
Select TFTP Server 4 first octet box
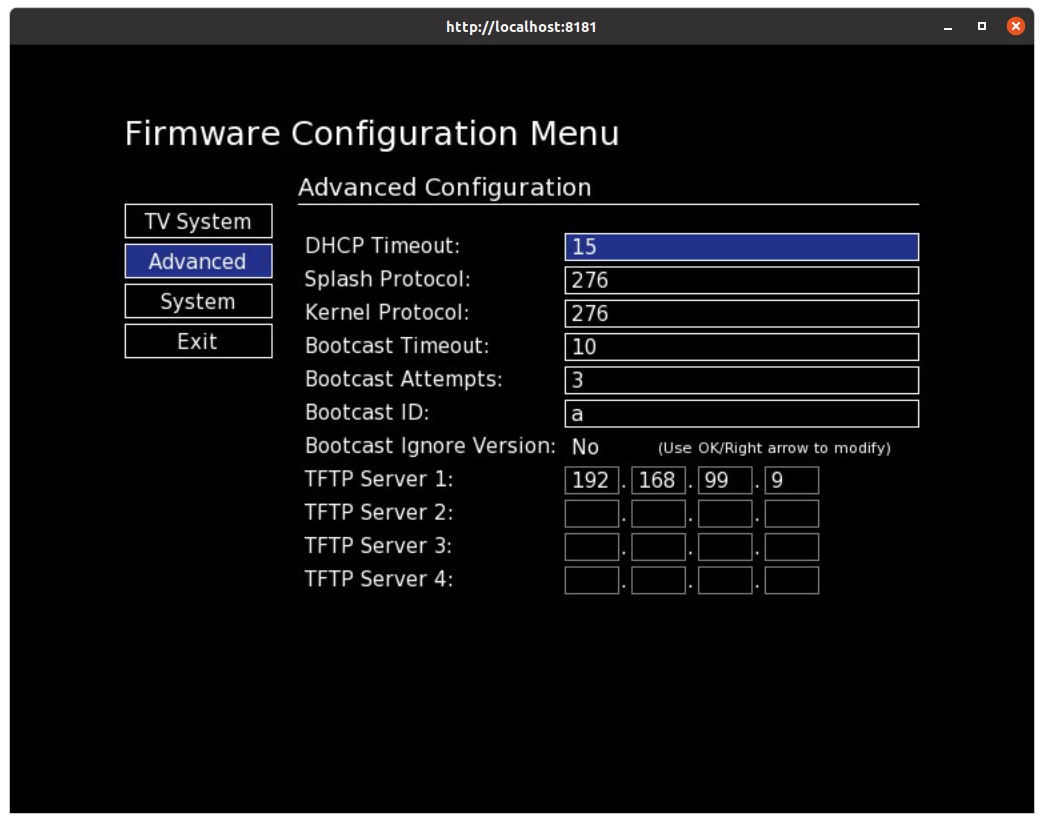pos(592,580)
